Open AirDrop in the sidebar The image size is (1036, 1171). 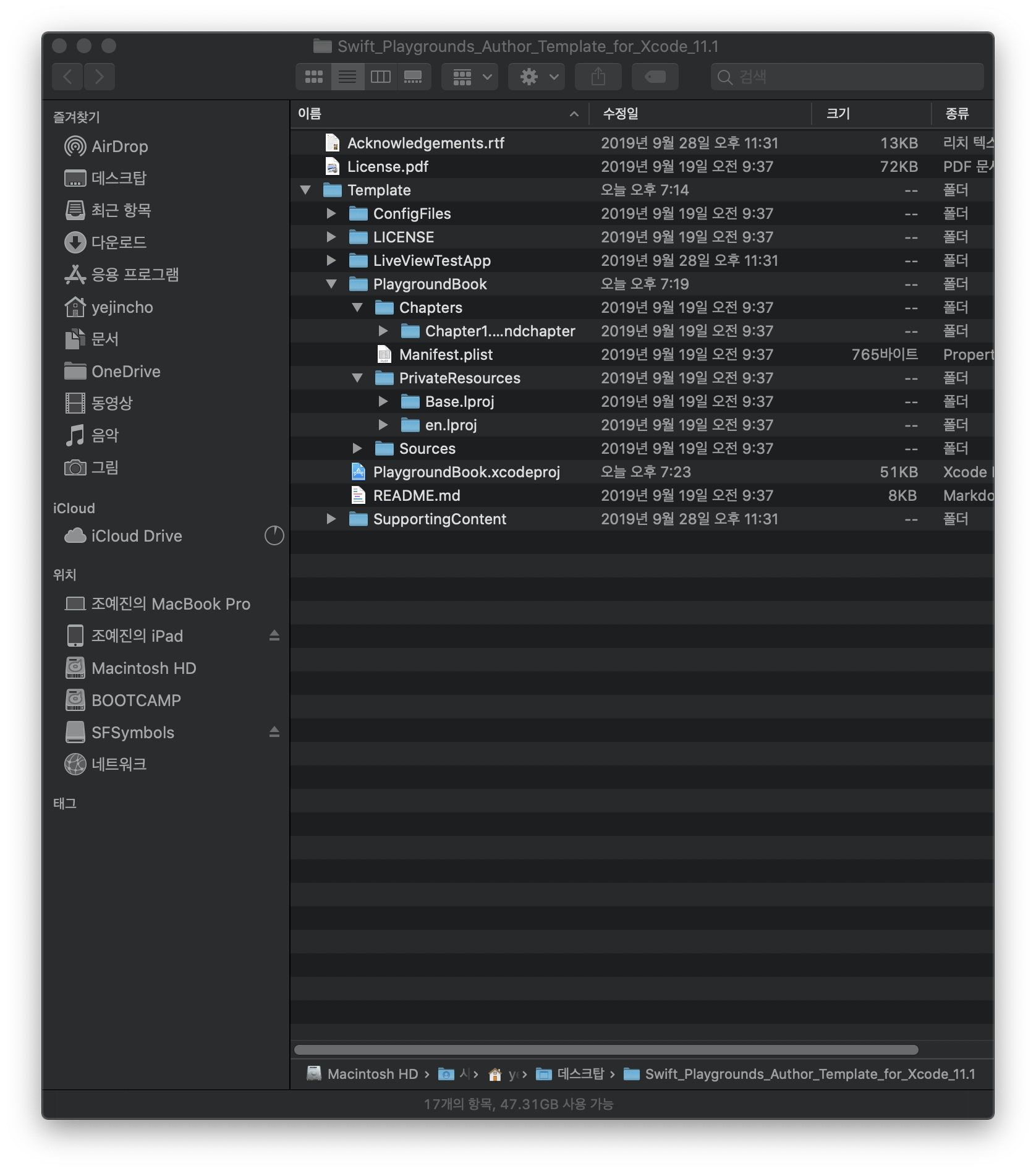tap(166, 147)
